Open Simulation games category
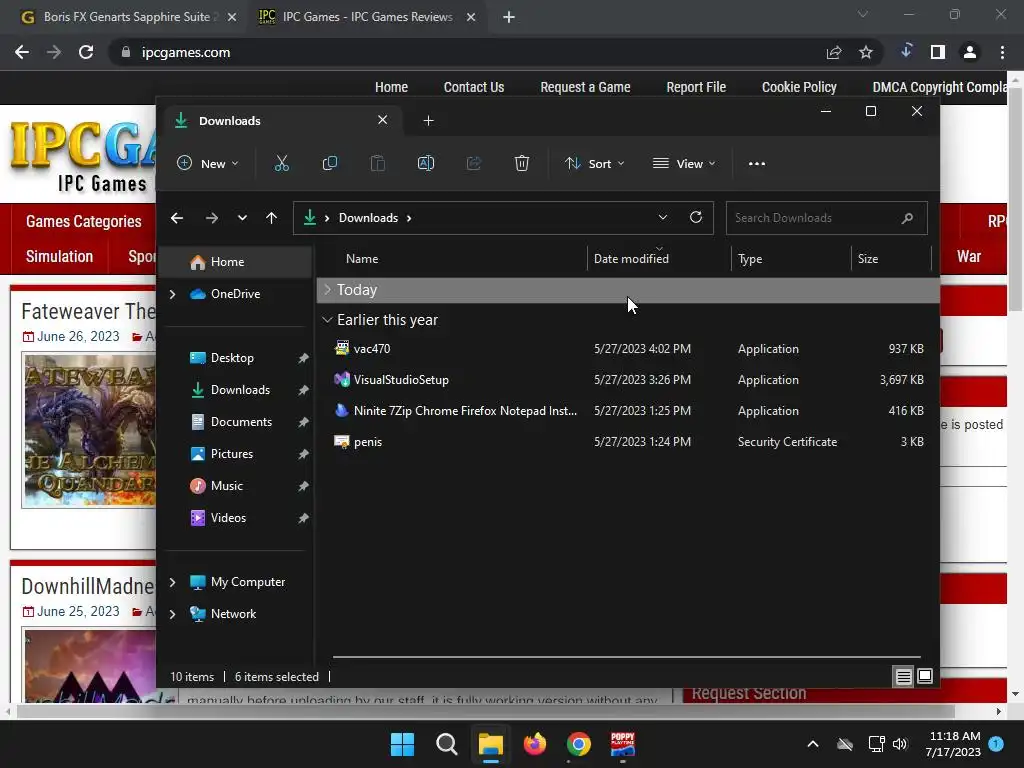1024x768 pixels. click(59, 257)
